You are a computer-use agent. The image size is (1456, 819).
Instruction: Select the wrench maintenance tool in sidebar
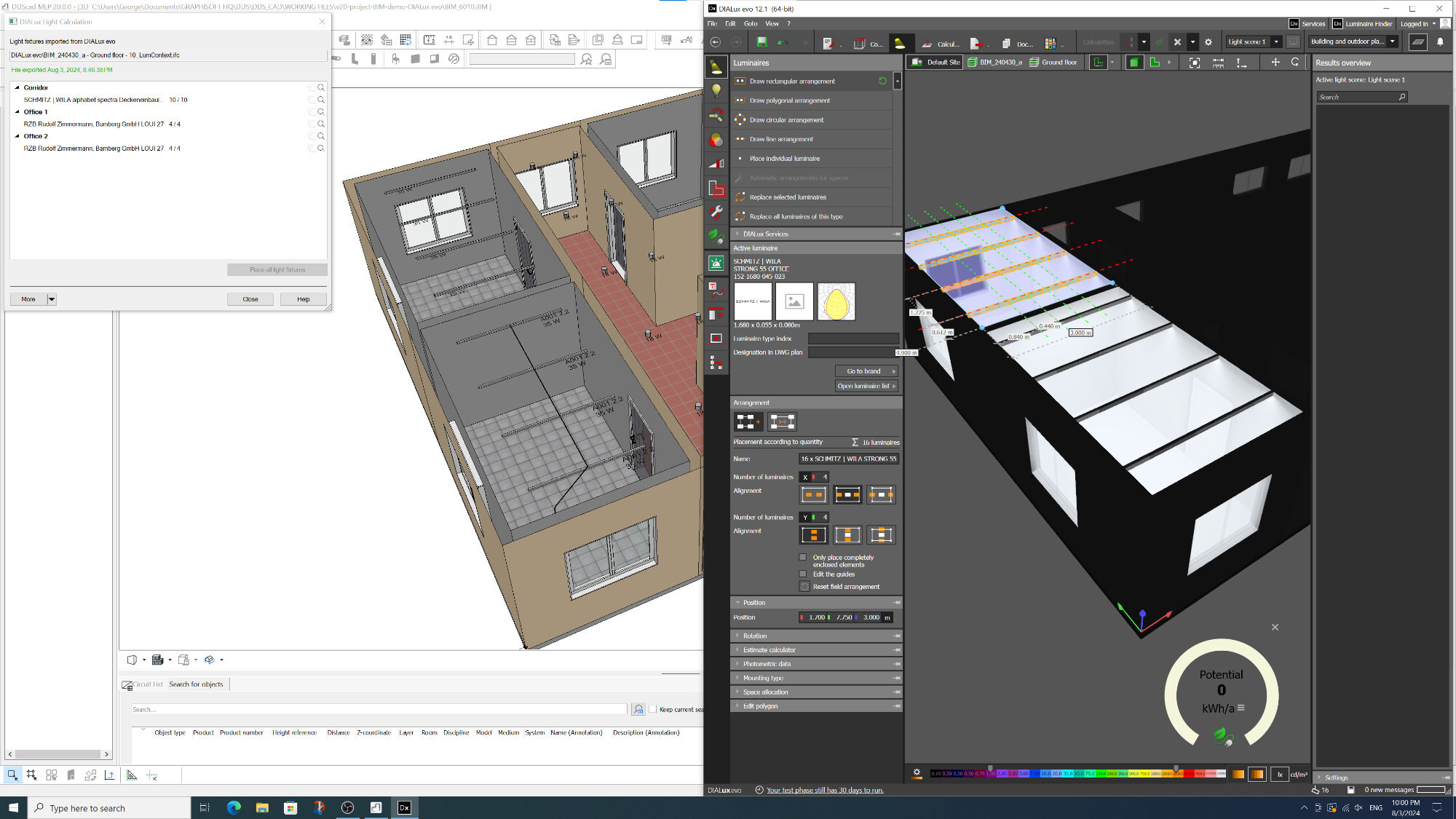click(716, 213)
